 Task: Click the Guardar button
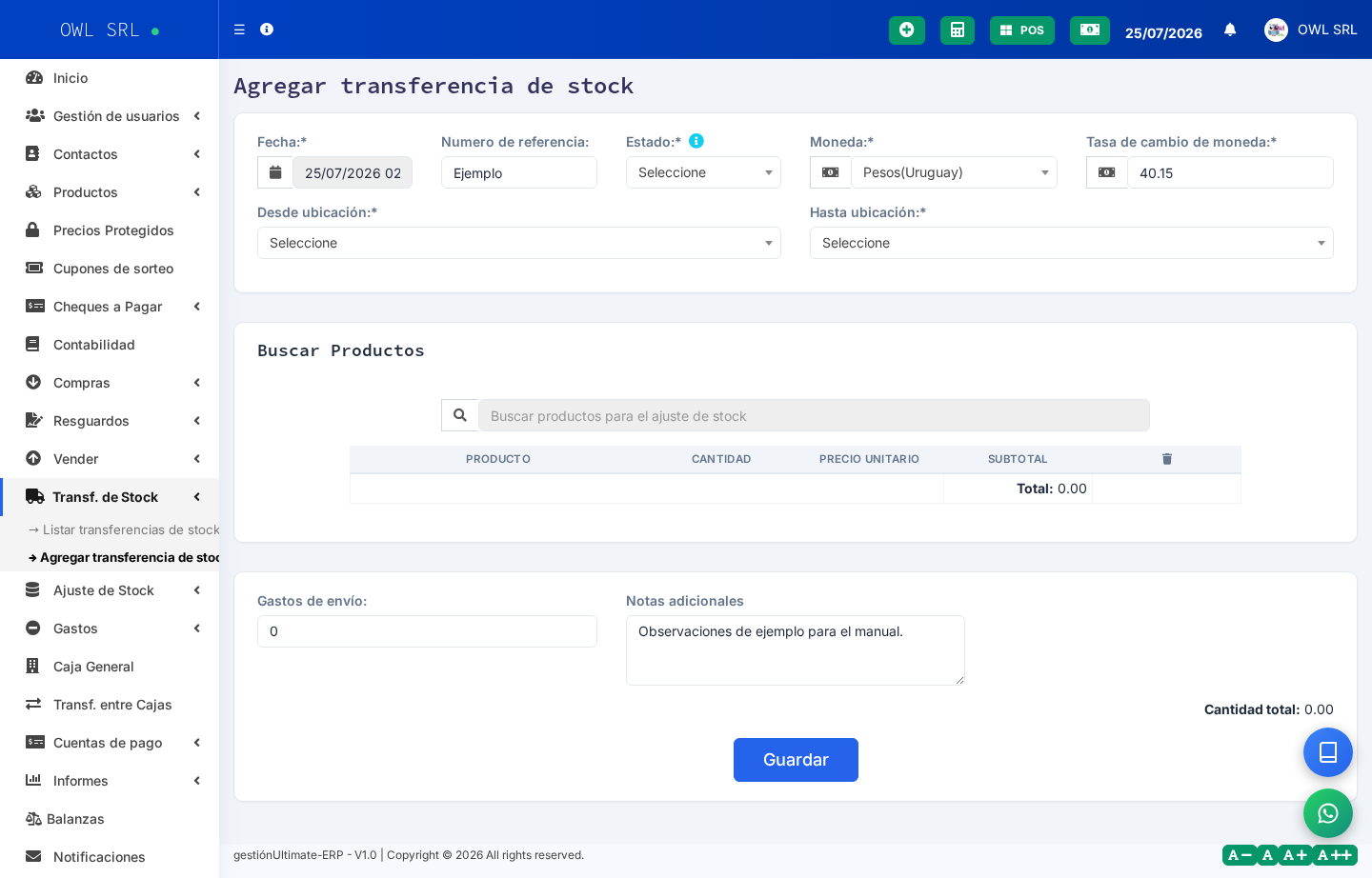796,760
